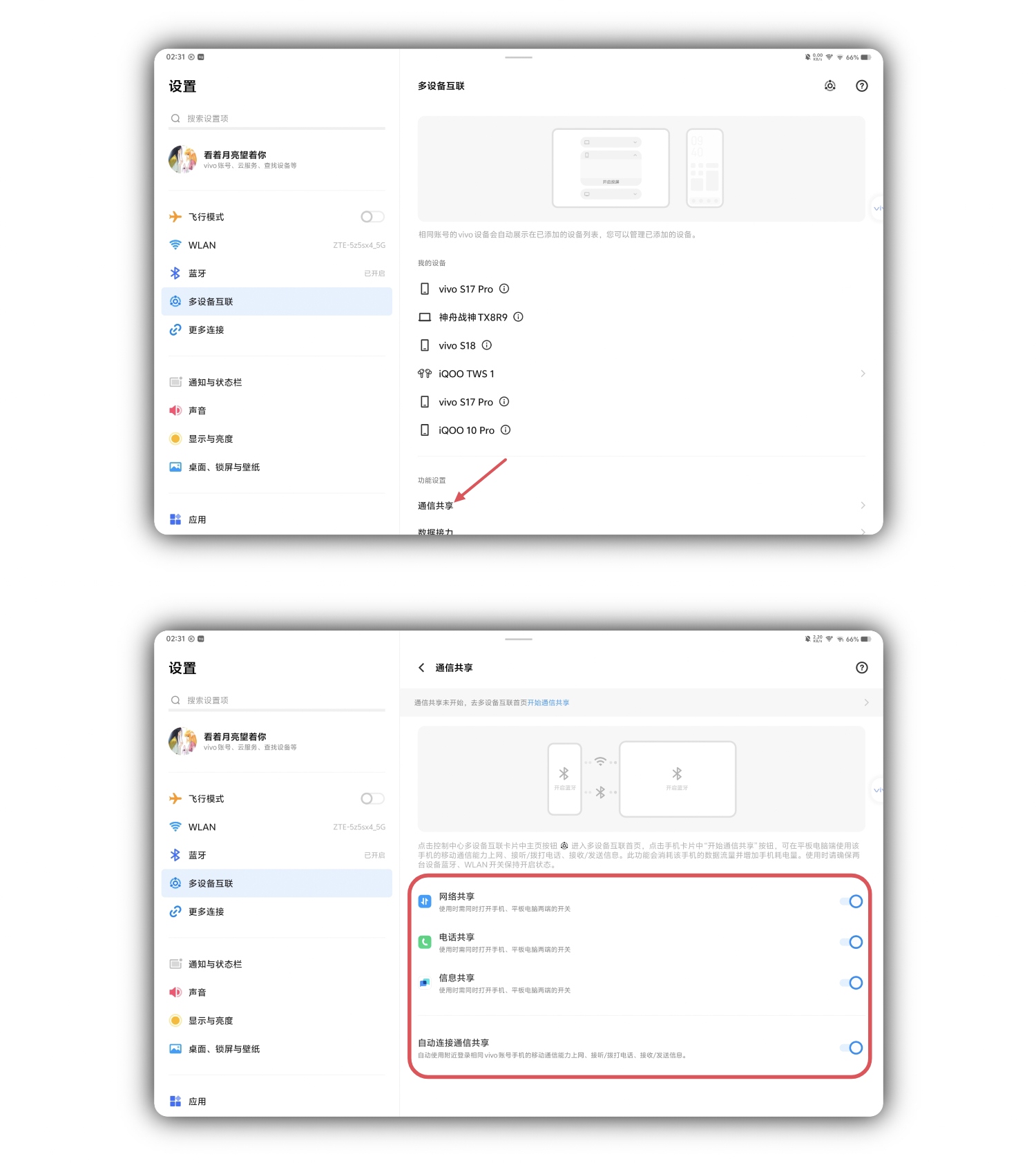Select WLAN menu item in 多设备互联 screenshot
The height and width of the screenshot is (1163, 1036).
coord(276,245)
